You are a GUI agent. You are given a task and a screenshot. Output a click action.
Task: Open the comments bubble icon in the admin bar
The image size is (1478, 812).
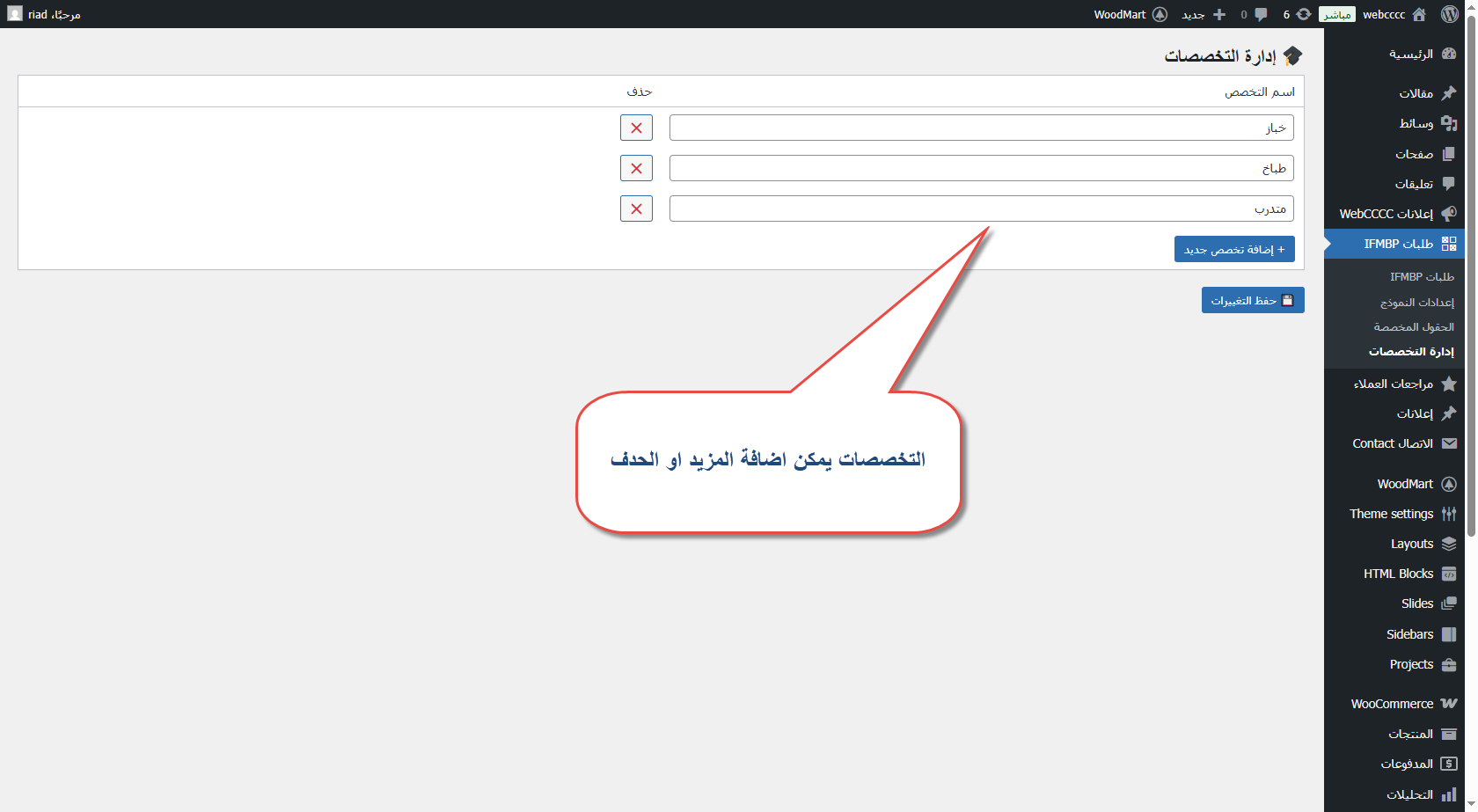pyautogui.click(x=1261, y=14)
